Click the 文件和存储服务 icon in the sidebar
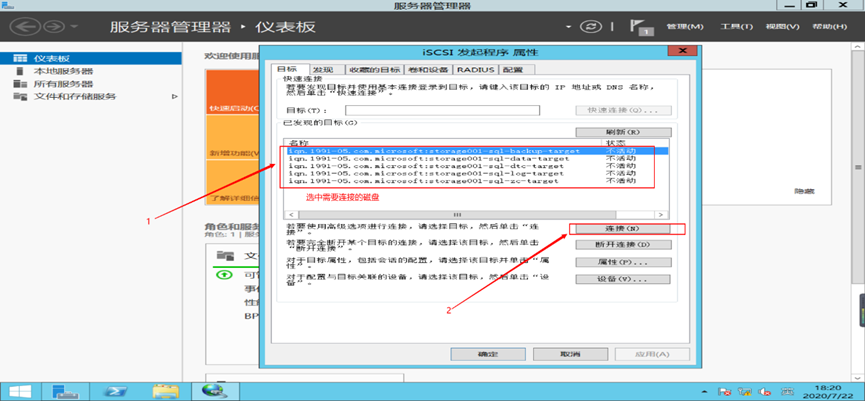Viewport: 865px width, 401px height. tap(20, 97)
